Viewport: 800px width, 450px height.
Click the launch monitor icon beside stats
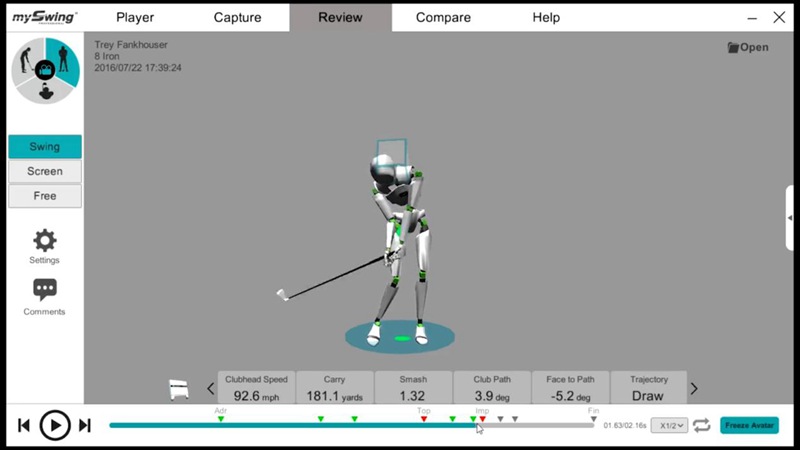coord(179,389)
